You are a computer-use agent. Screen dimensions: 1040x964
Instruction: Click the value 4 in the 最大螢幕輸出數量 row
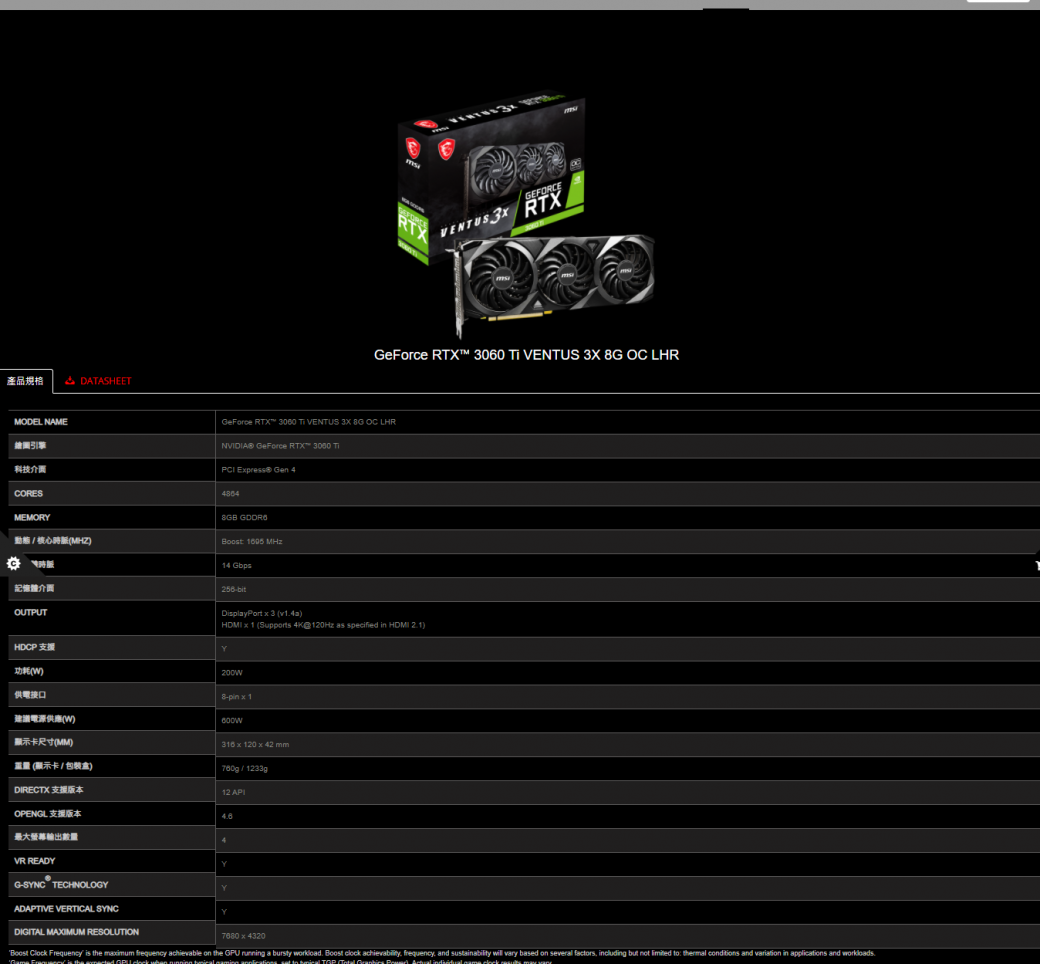click(224, 840)
